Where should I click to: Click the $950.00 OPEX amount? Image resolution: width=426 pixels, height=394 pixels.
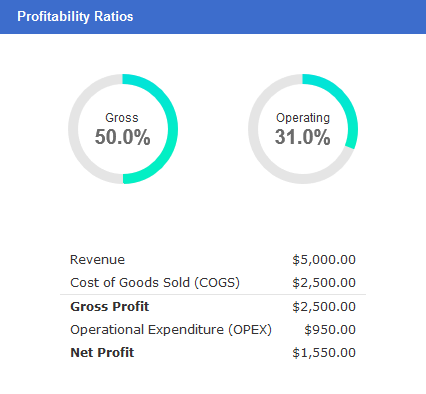[330, 330]
